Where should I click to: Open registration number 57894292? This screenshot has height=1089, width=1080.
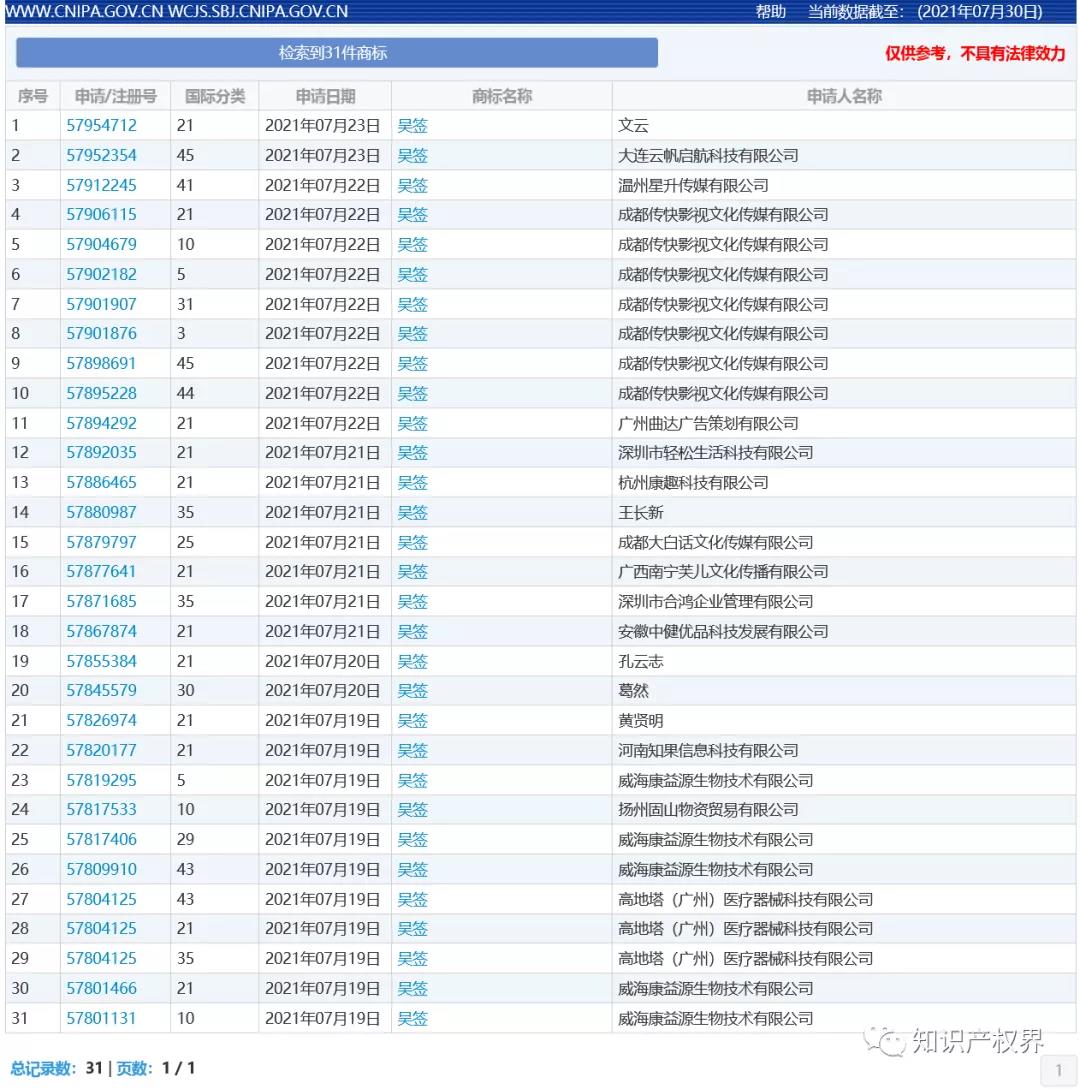point(101,423)
